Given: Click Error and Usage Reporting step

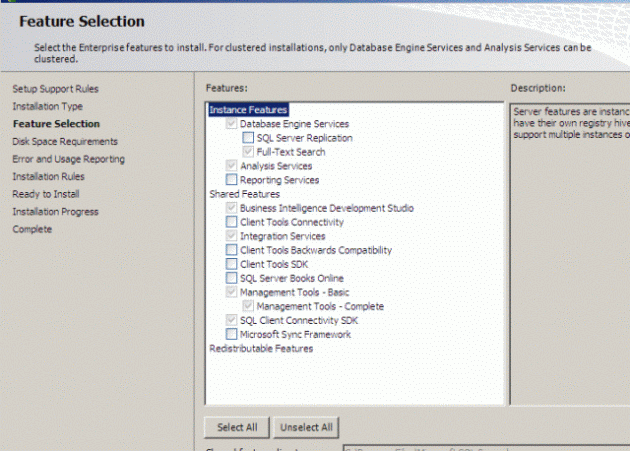Looking at the screenshot, I should click(69, 159).
